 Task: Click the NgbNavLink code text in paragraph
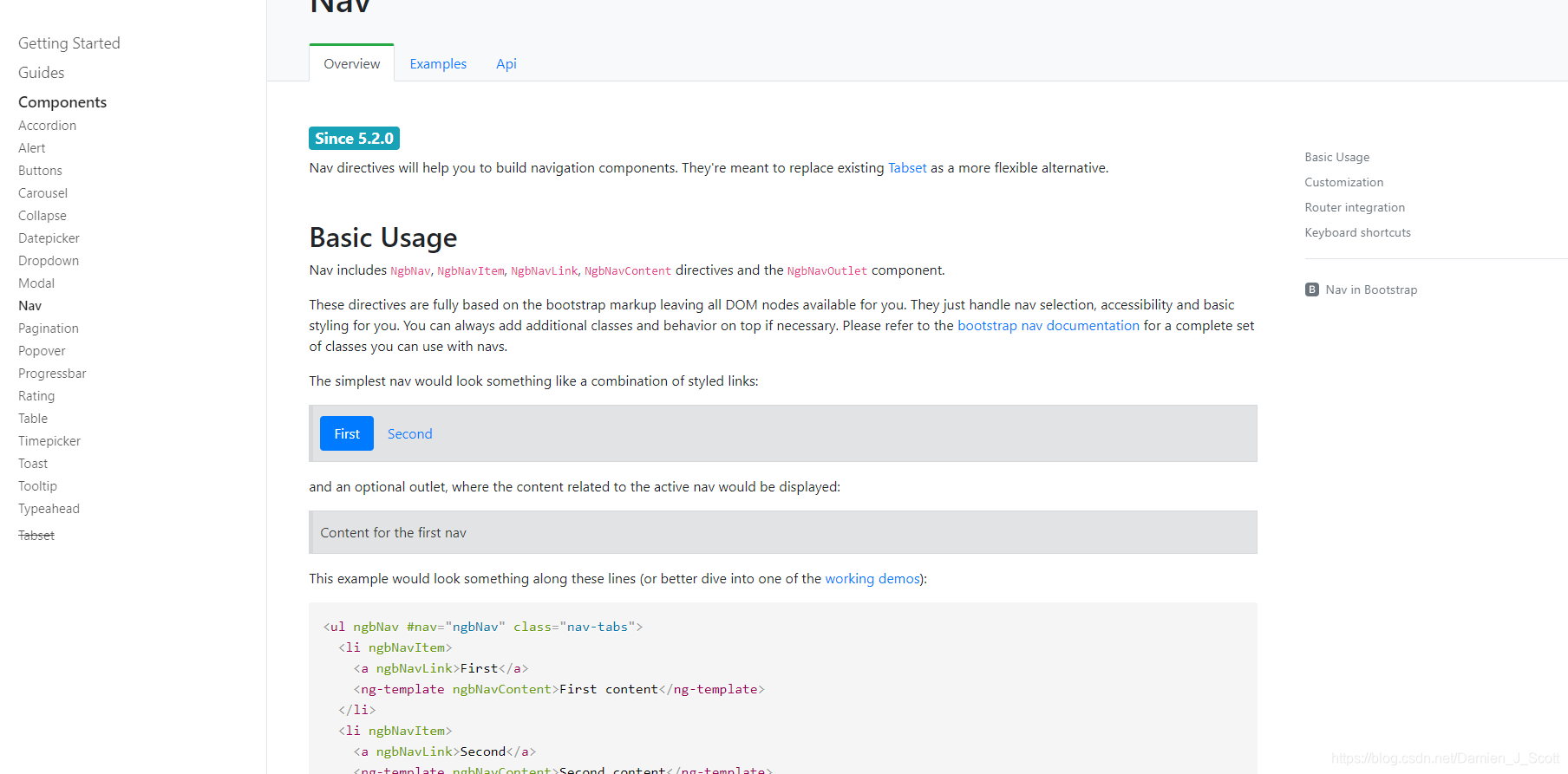[x=544, y=271]
